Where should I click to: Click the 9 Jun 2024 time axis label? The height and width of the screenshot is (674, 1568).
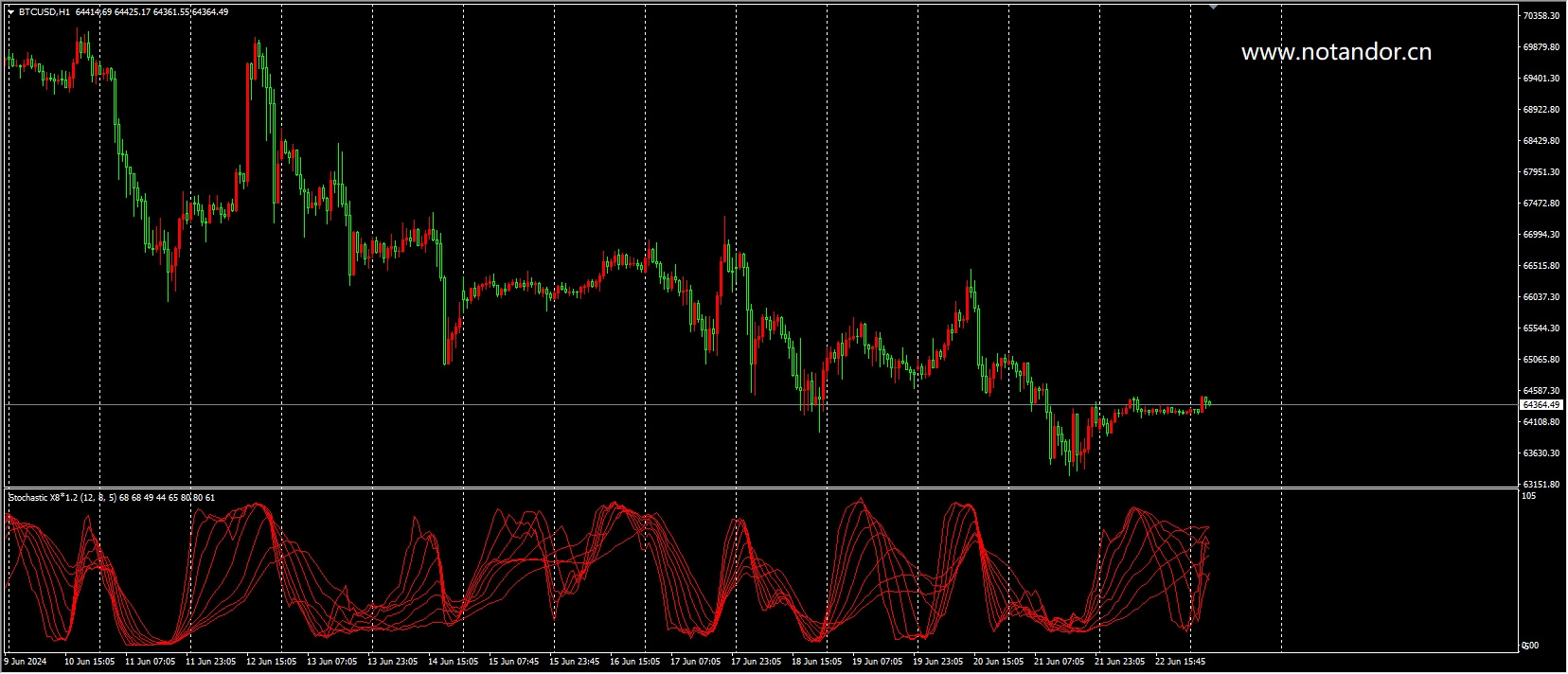click(x=27, y=662)
